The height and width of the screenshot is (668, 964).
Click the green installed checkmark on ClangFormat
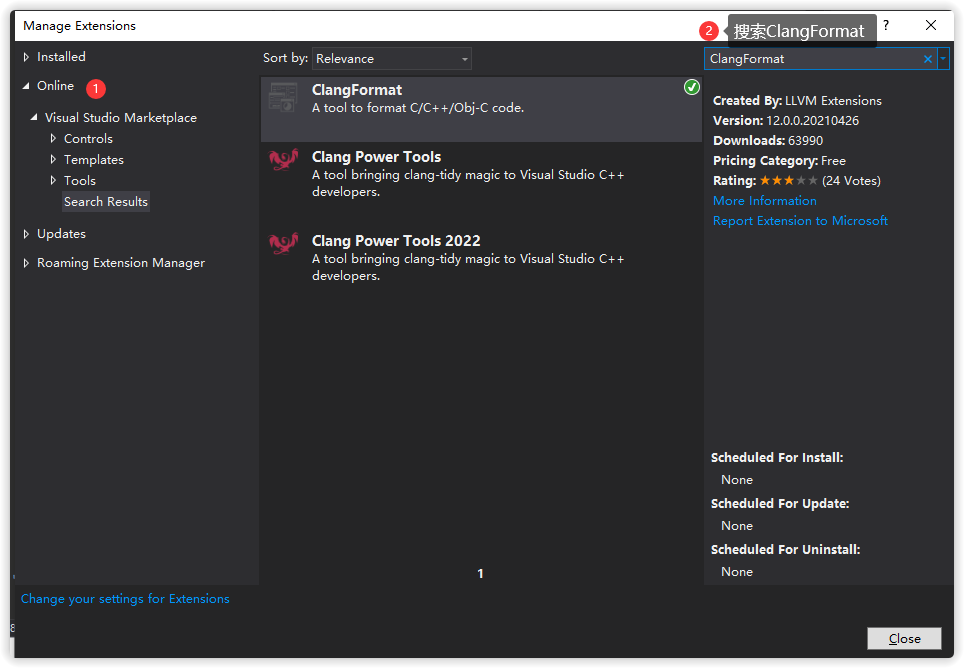click(x=691, y=88)
